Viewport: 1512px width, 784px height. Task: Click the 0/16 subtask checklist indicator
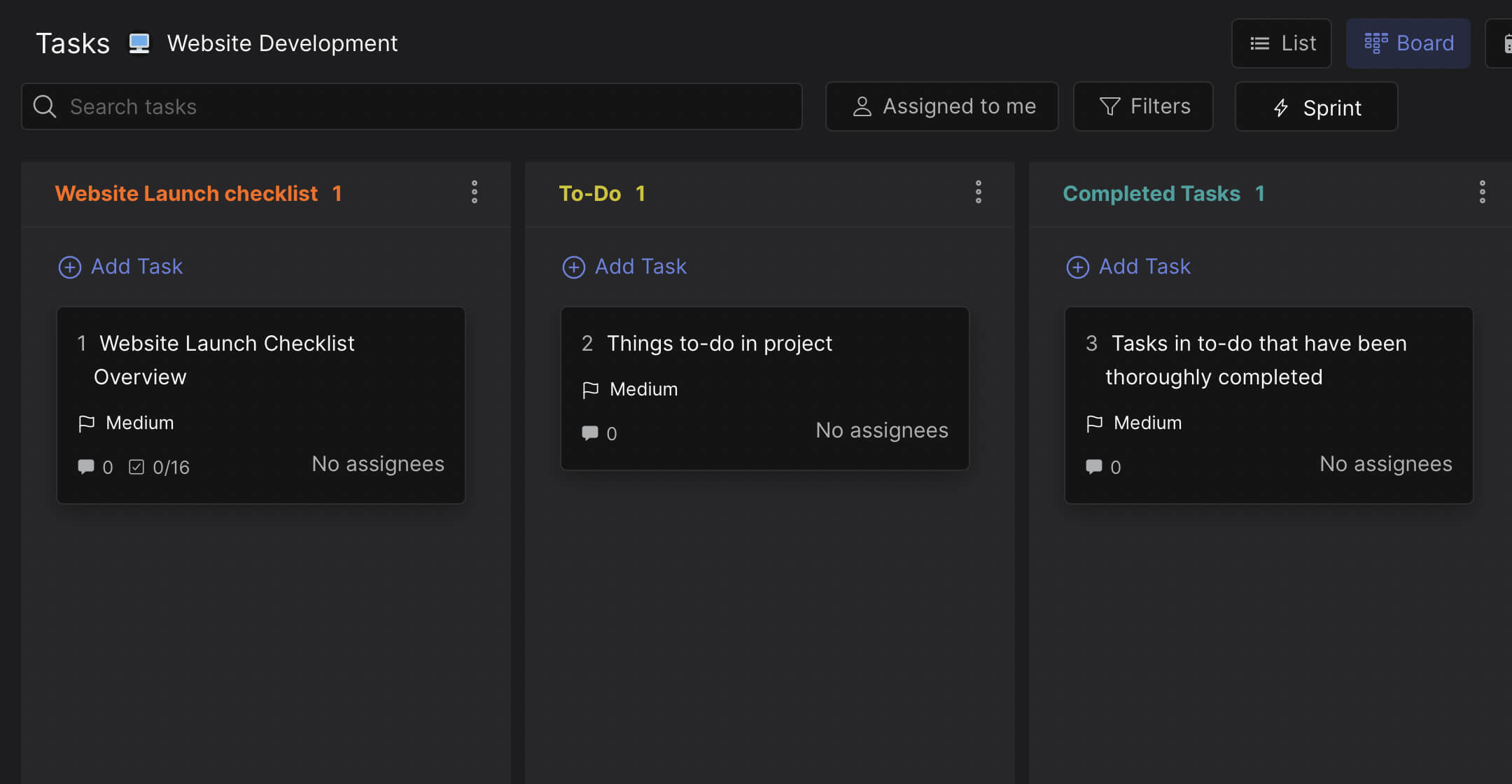[160, 466]
